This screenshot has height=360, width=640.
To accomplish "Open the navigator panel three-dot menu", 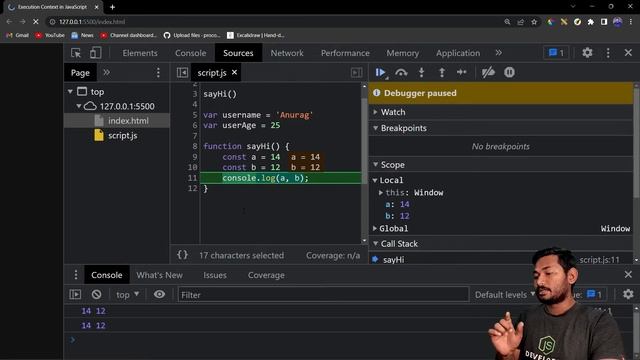I will (158, 73).
